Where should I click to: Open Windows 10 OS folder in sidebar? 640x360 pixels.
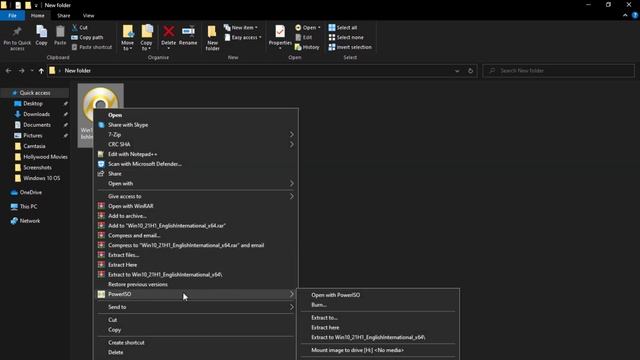[x=41, y=178]
